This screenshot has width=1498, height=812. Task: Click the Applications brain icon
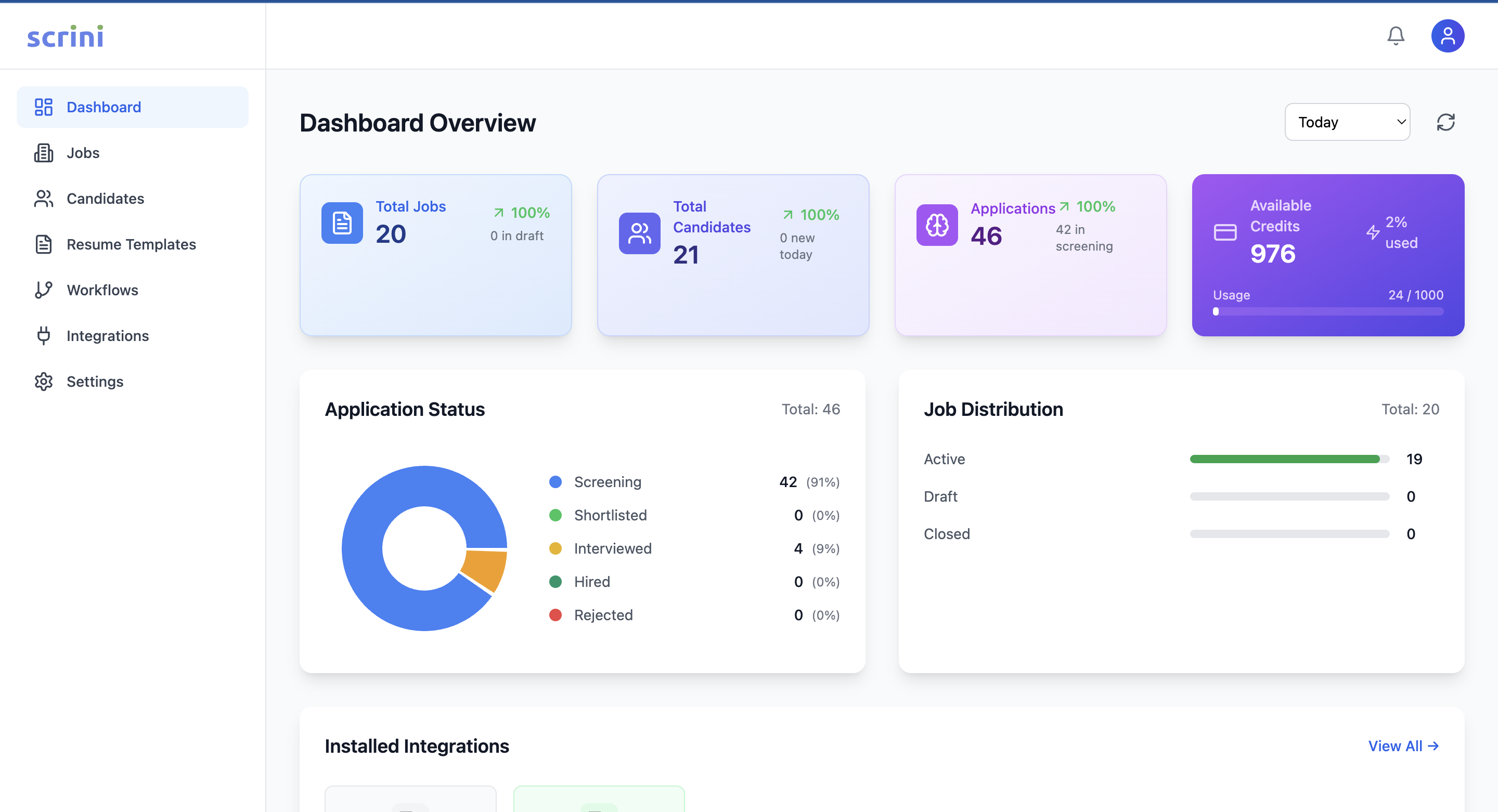tap(937, 225)
